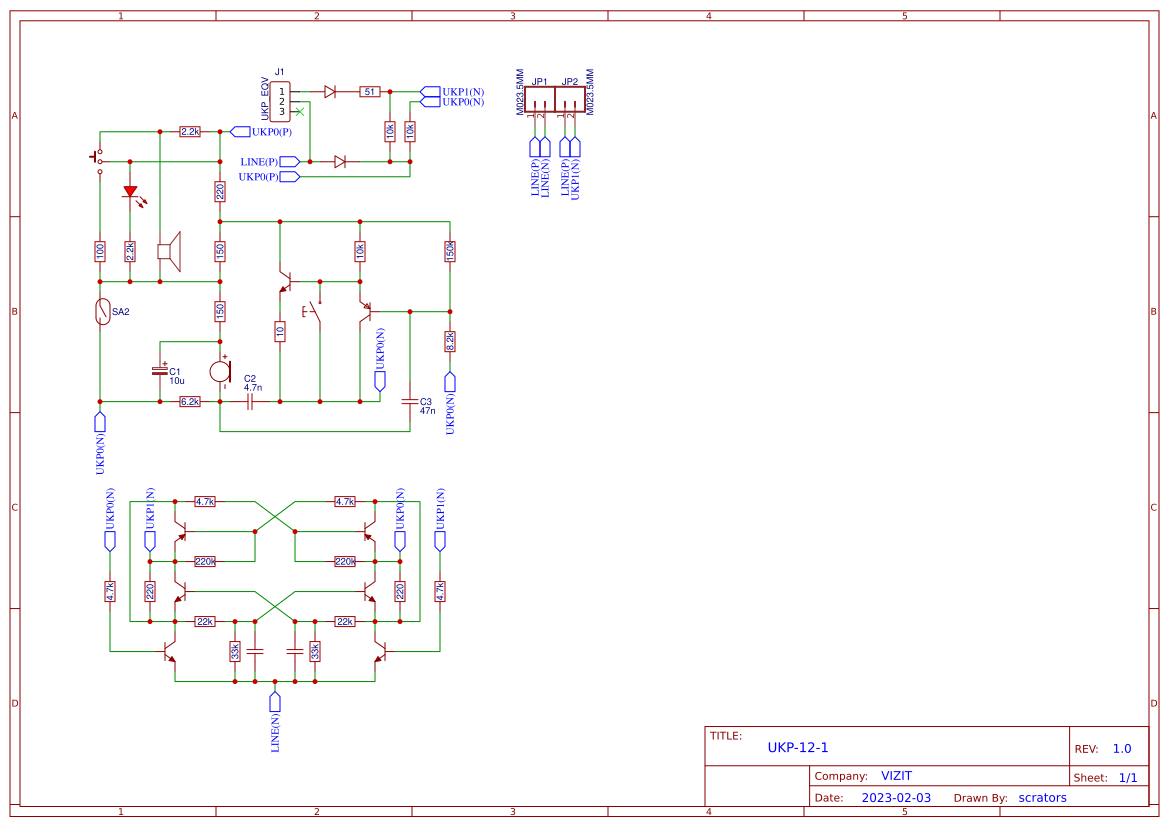Viewport: 1169px width, 827px height.
Task: Click the JP2 jumper header
Action: (x=570, y=99)
